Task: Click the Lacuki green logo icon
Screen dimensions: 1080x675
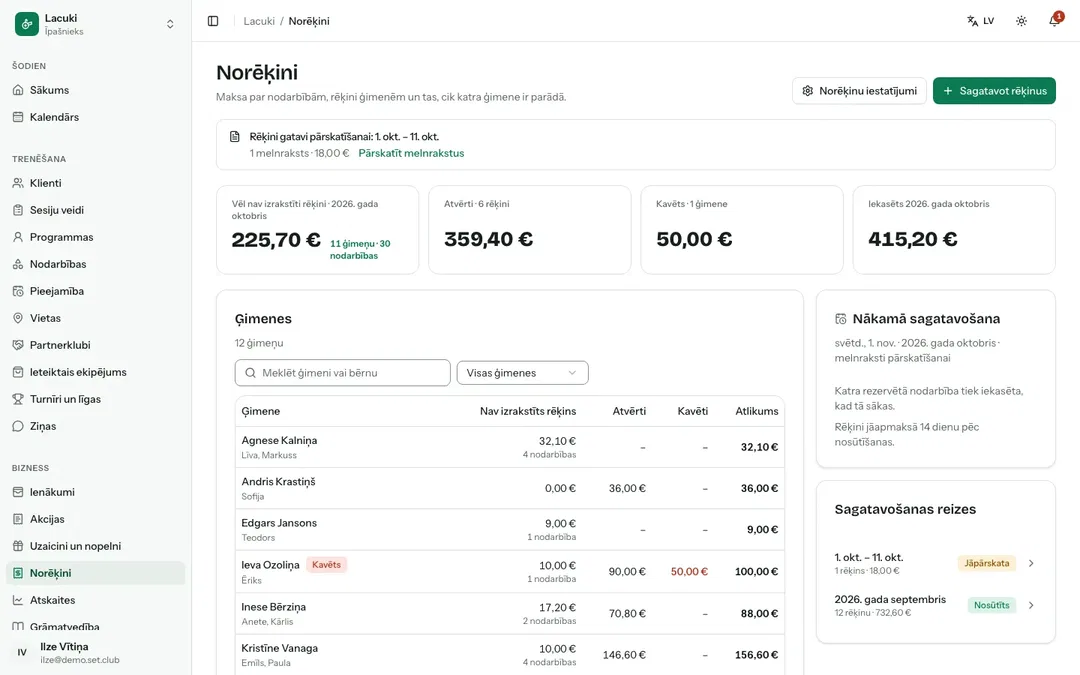Action: pyautogui.click(x=27, y=24)
